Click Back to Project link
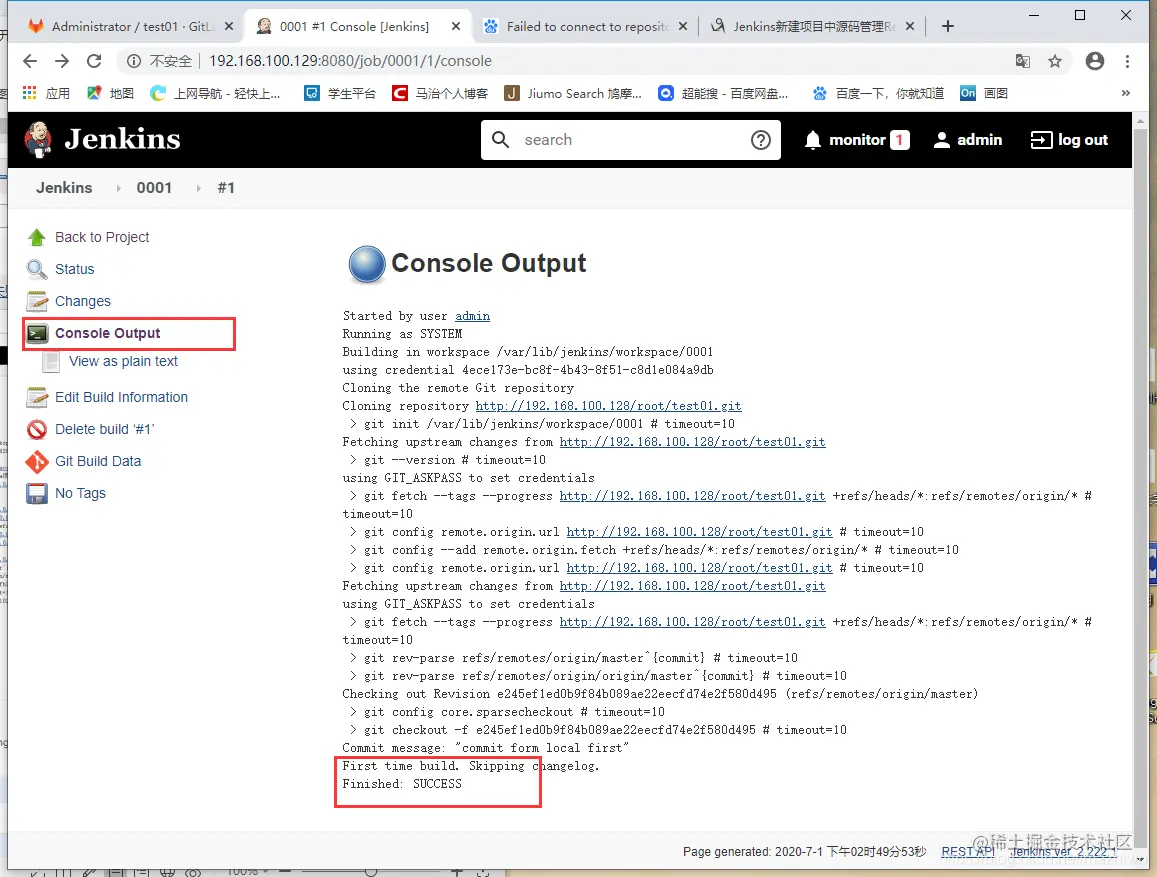 click(x=102, y=237)
